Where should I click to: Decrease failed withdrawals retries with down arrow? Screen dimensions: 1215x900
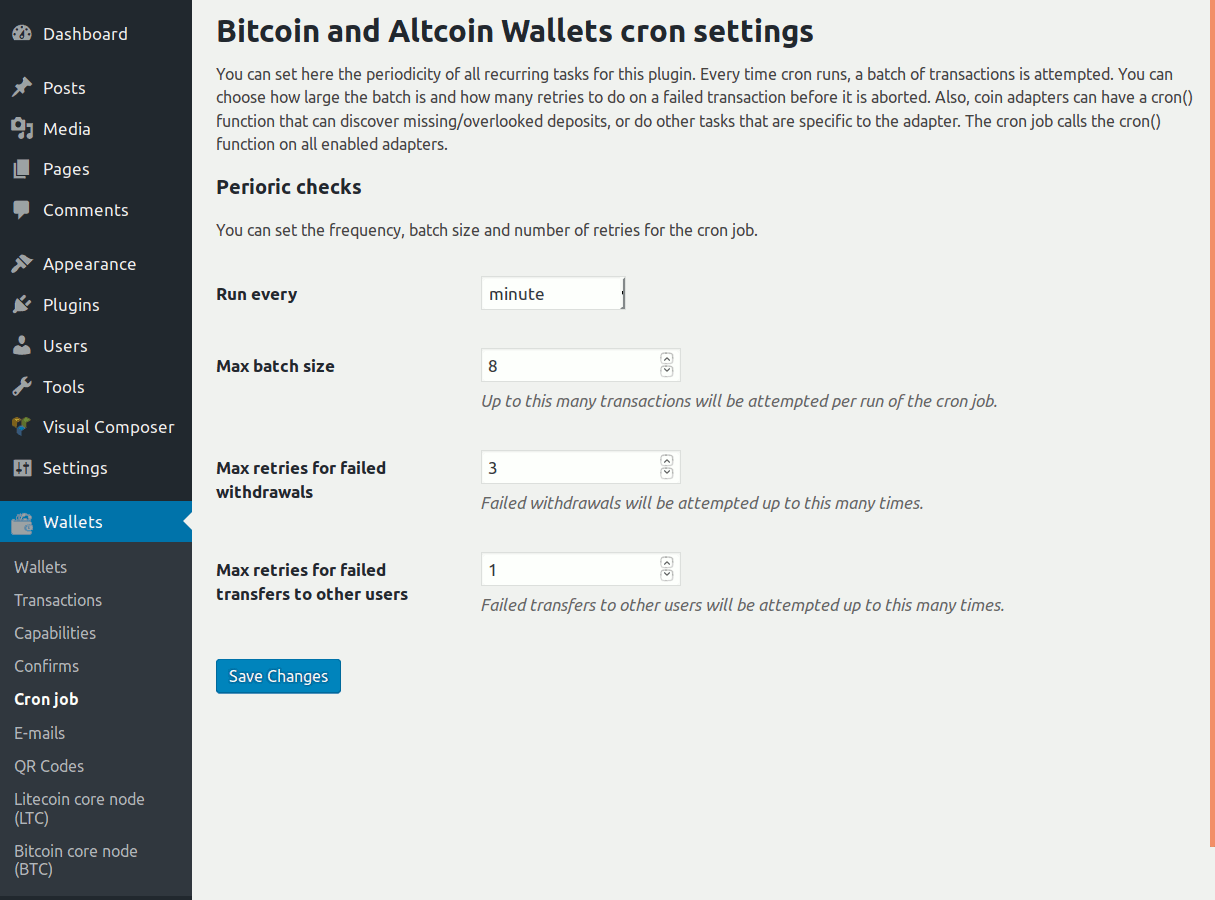667,474
